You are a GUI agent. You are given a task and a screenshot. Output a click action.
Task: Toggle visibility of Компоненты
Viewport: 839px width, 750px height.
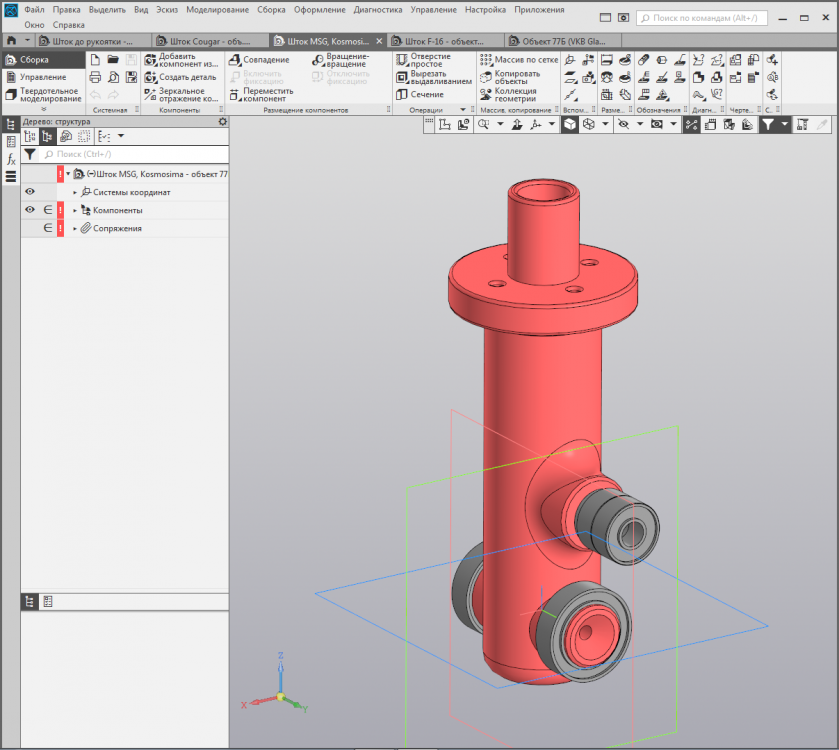click(x=30, y=210)
